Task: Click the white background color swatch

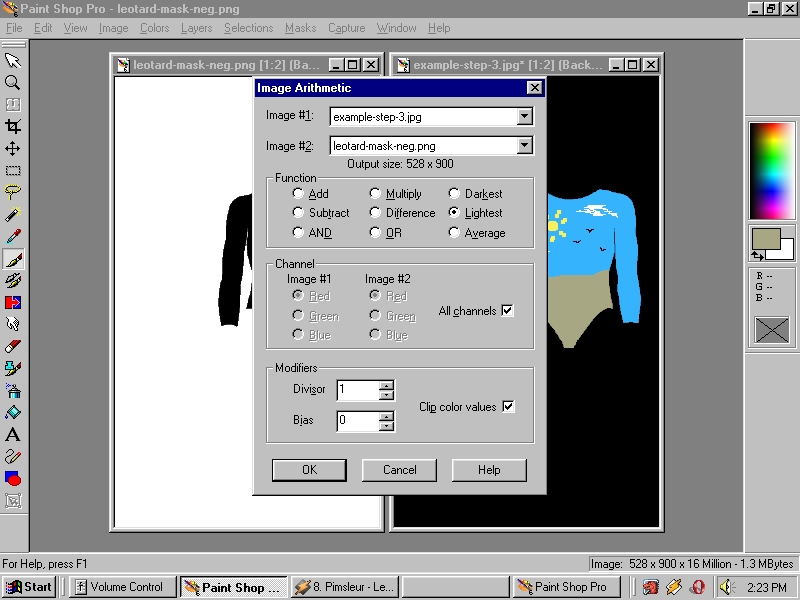Action: click(786, 254)
